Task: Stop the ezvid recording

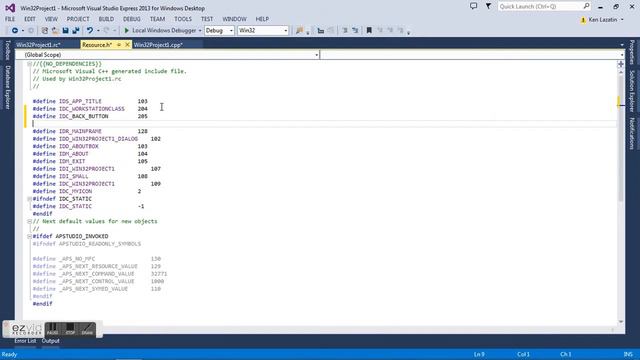Action: click(70, 329)
